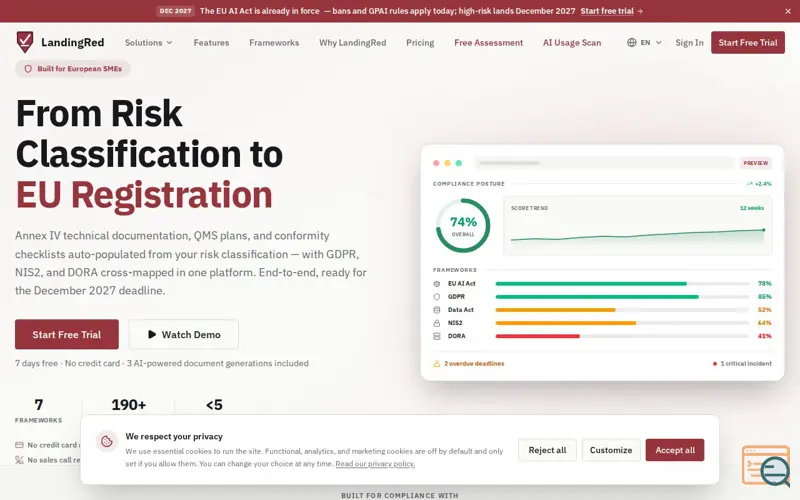The image size is (800, 500).
Task: Click the Watch Demo button
Action: 184,335
